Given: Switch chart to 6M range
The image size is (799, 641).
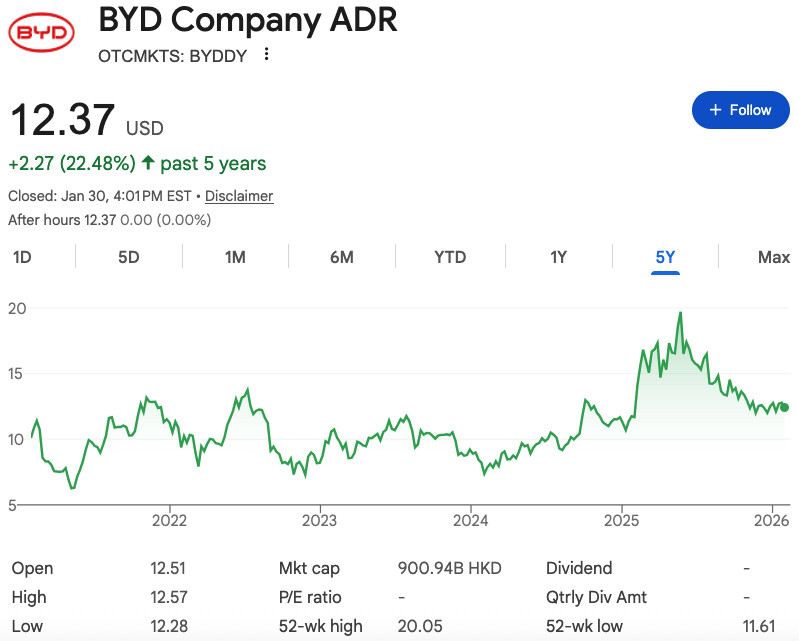Looking at the screenshot, I should pyautogui.click(x=342, y=257).
